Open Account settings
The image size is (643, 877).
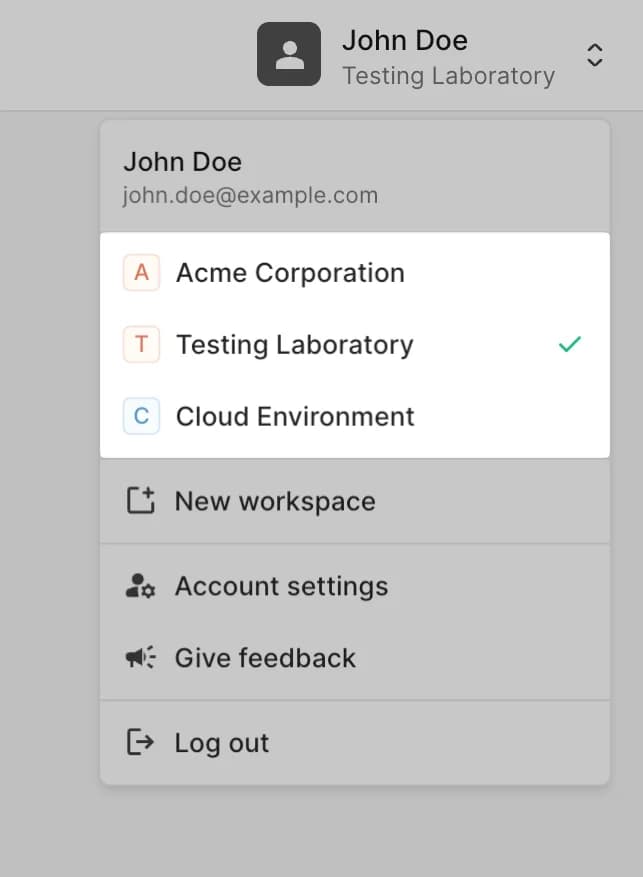tap(354, 586)
